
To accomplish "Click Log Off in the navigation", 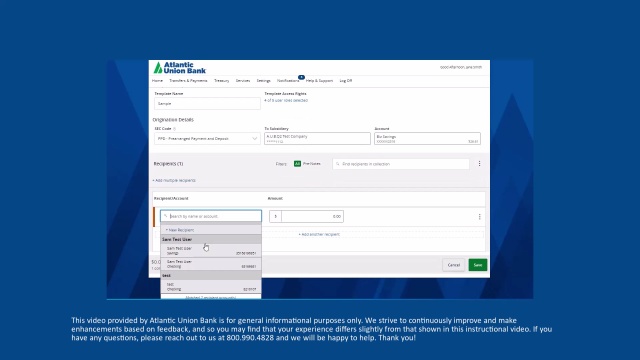I will pyautogui.click(x=346, y=81).
